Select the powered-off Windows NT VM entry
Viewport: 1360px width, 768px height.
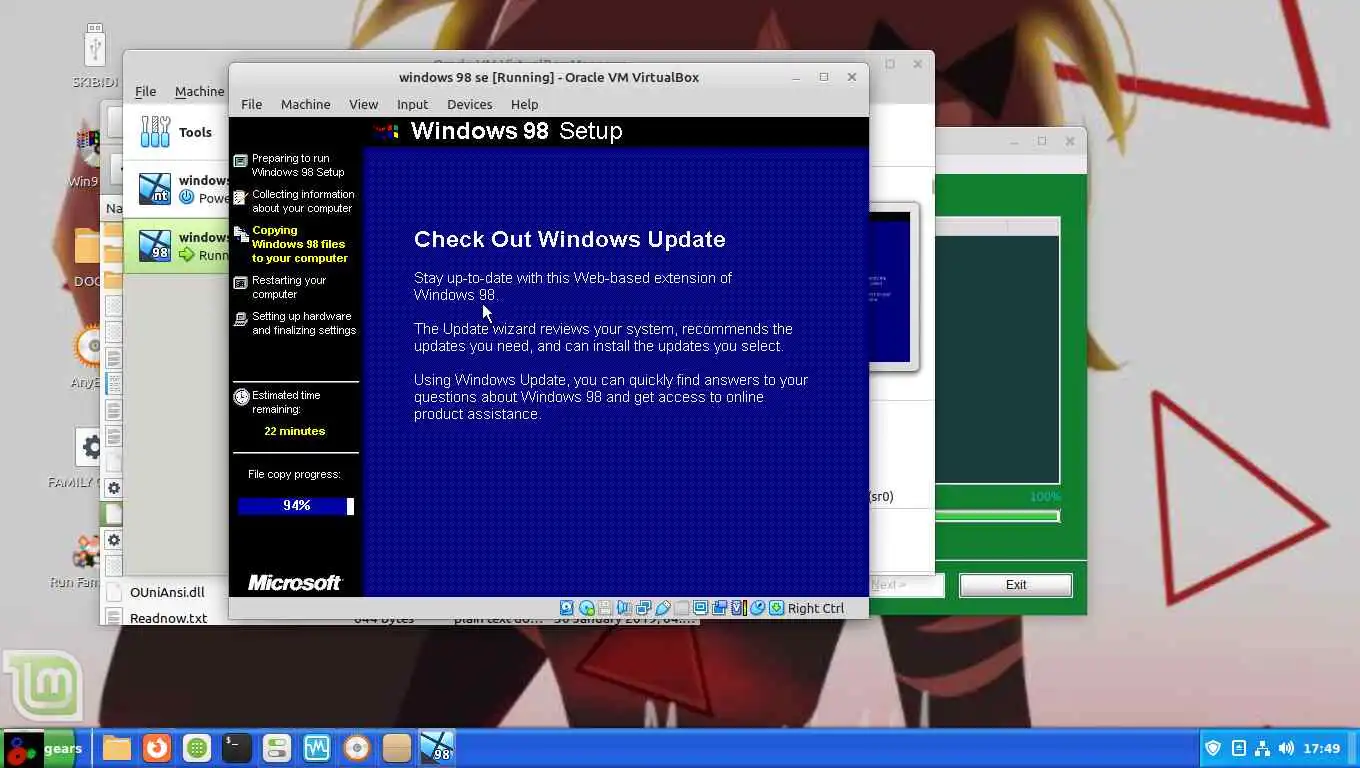(x=176, y=189)
